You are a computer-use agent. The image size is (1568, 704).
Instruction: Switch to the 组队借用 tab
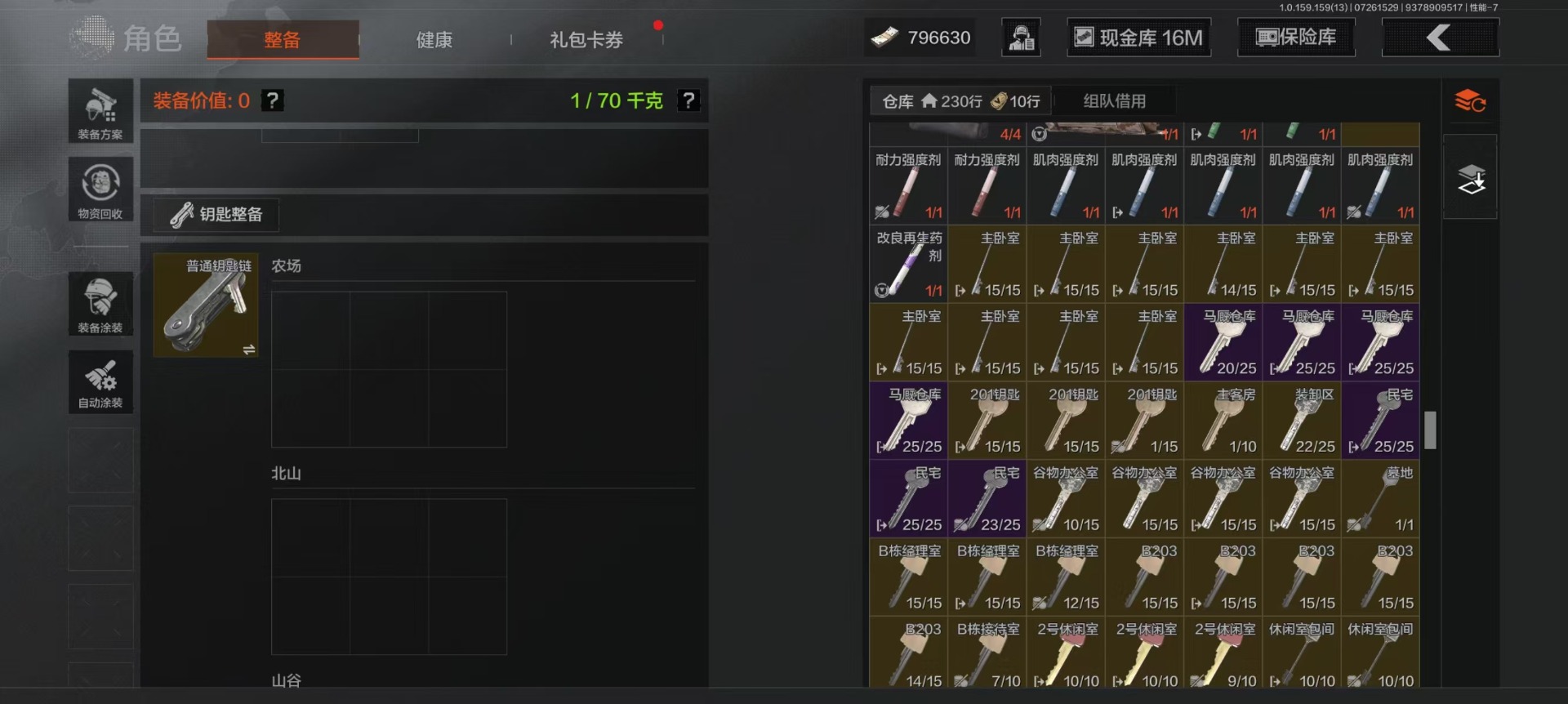[1114, 101]
